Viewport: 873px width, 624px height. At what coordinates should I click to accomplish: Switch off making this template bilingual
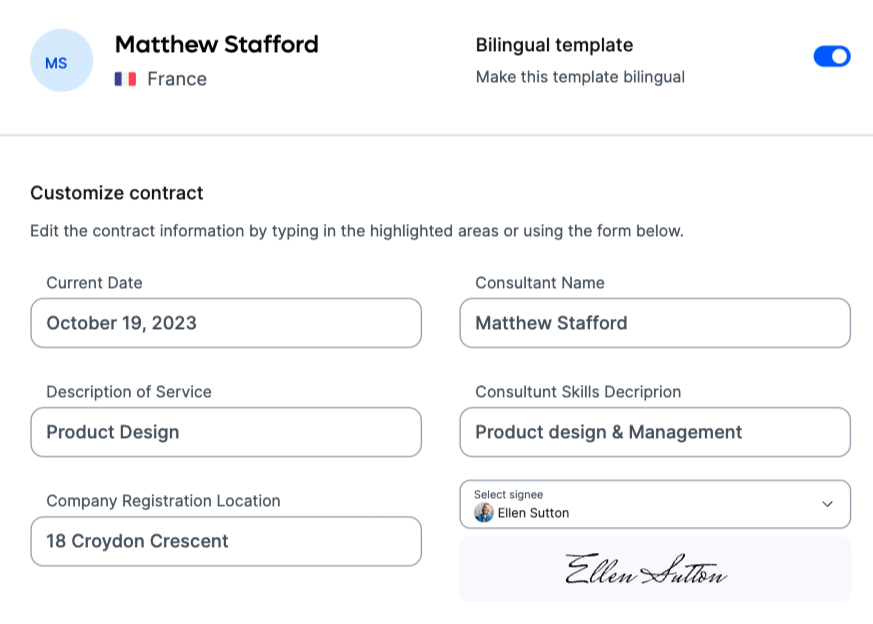coord(831,56)
